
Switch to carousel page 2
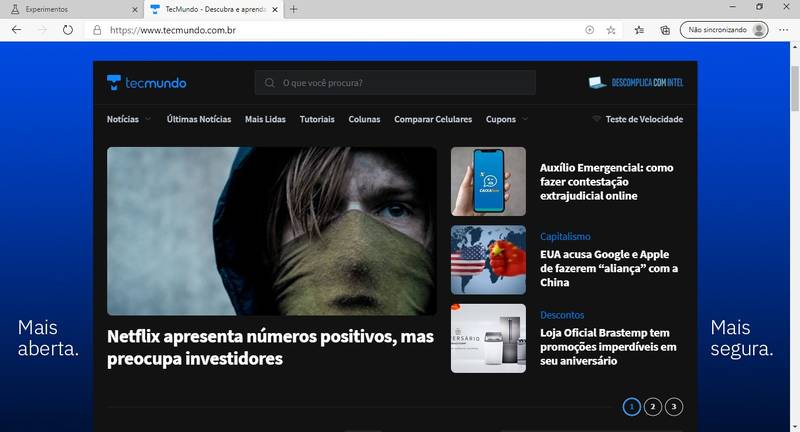pyautogui.click(x=653, y=406)
